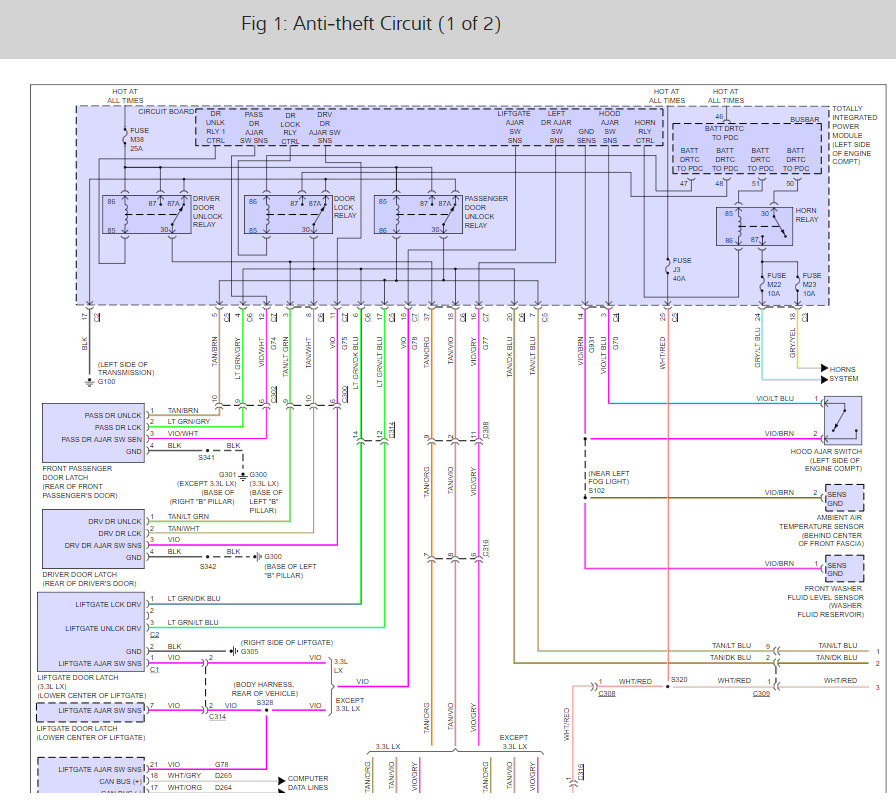Select the DRV DR LCK pin label
This screenshot has width=896, height=800.
119,533
